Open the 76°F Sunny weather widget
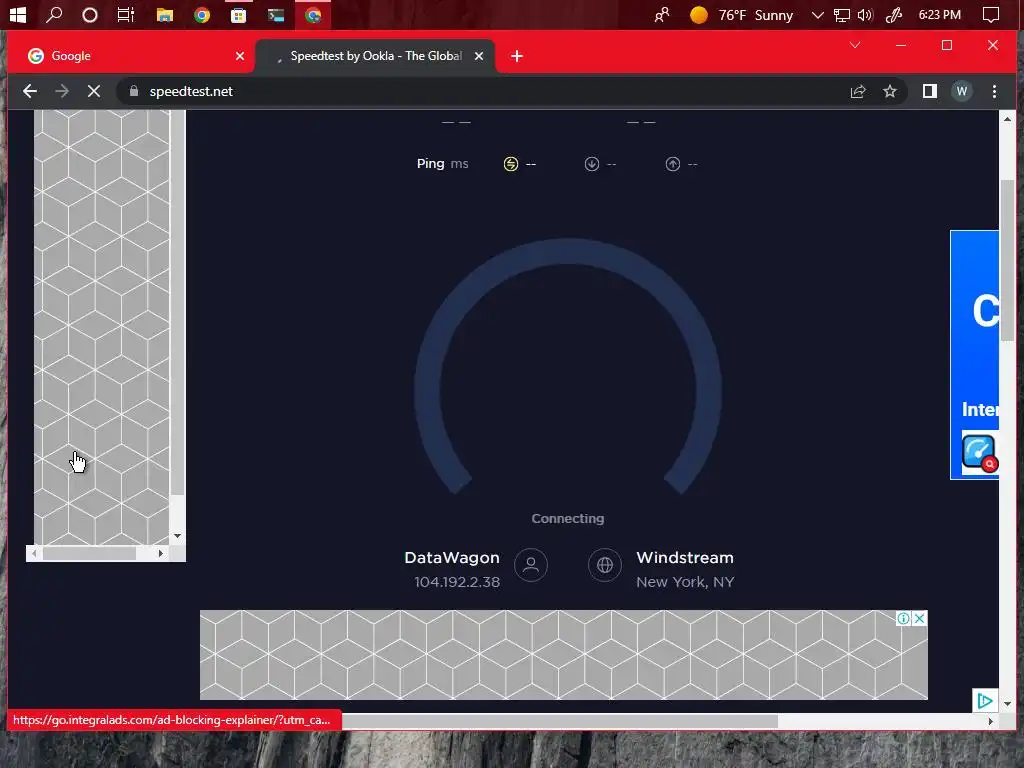1024x768 pixels. click(741, 15)
